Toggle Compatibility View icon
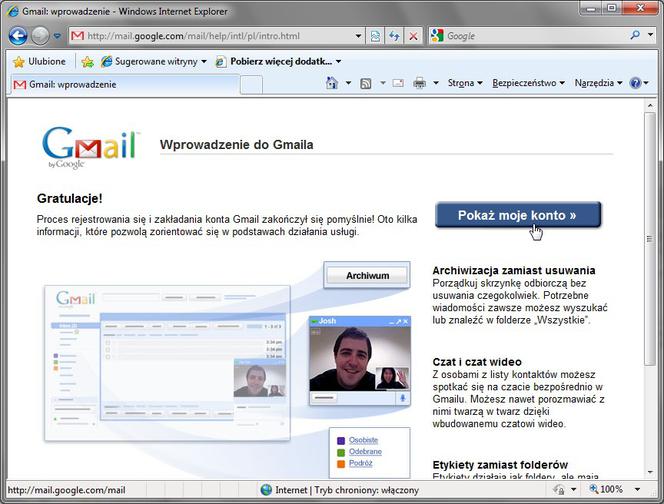 (375, 36)
